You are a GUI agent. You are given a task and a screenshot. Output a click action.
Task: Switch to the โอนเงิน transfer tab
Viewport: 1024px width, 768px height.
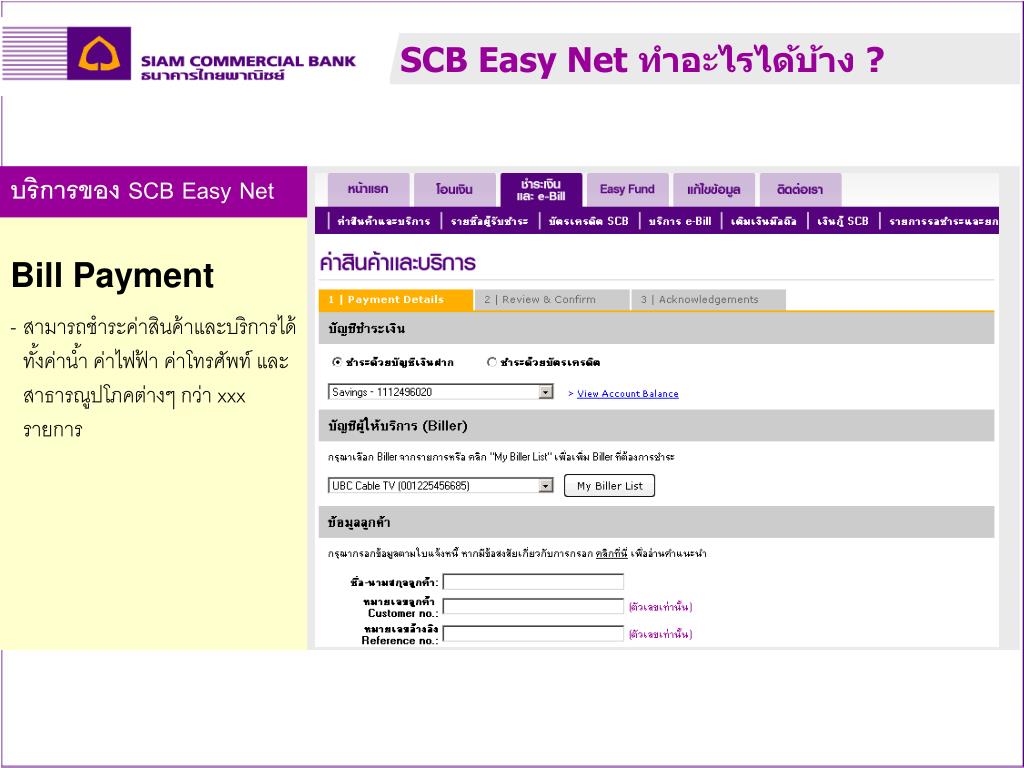tap(455, 189)
